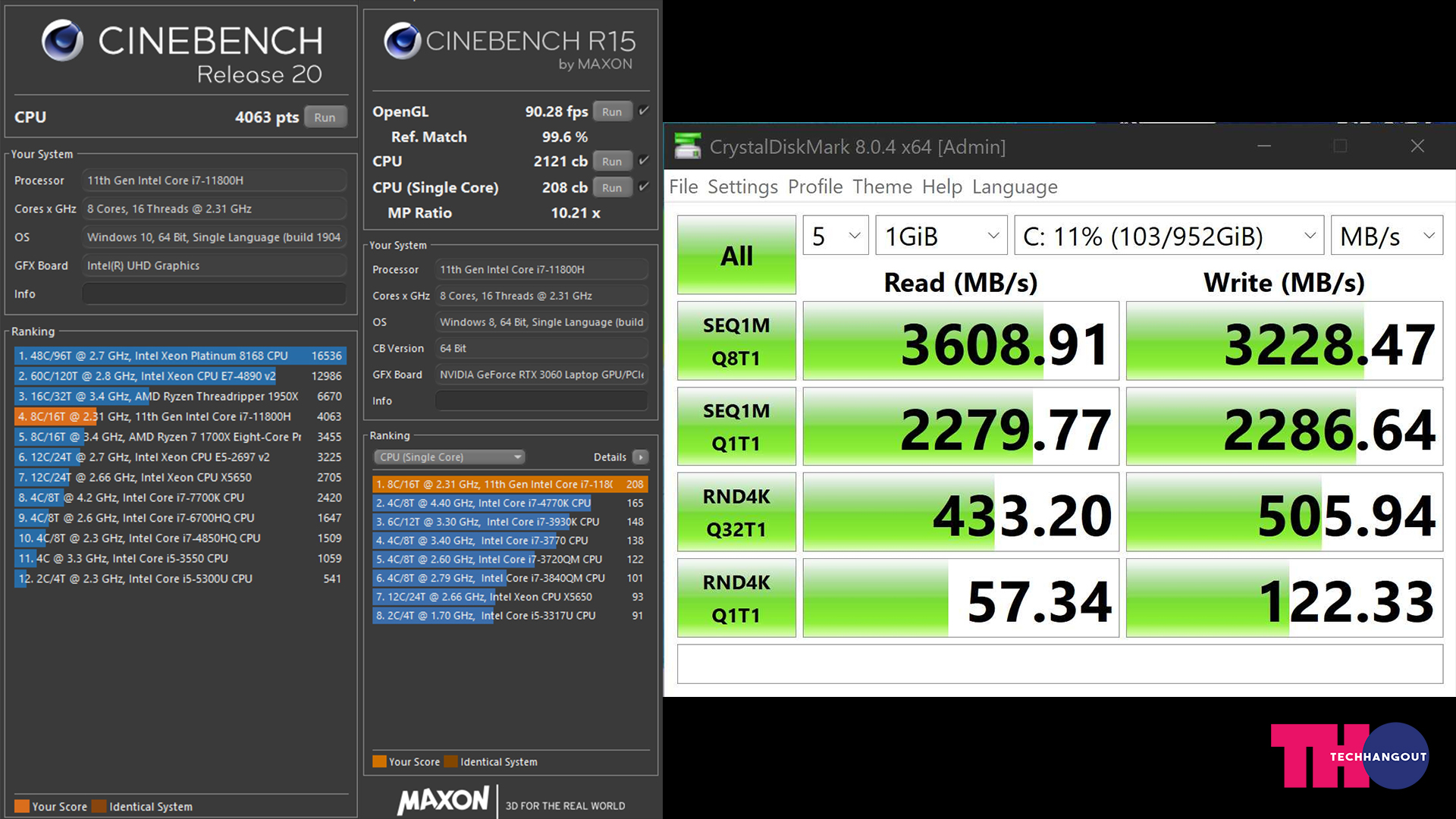Click the empty comment field in CrystalDiskMark
This screenshot has width=1456, height=819.
pyautogui.click(x=1059, y=664)
